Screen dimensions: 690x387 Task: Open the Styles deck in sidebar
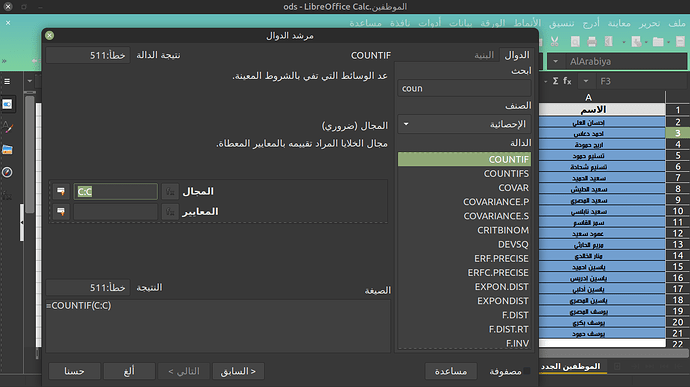[7, 127]
